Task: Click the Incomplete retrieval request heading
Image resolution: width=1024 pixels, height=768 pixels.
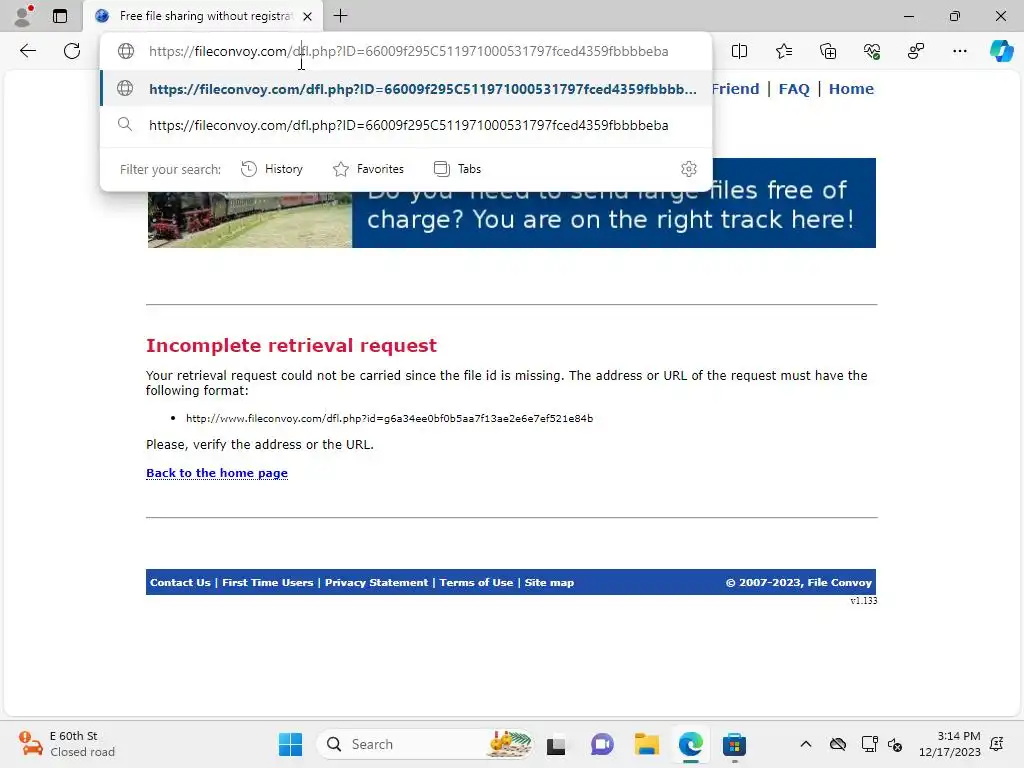Action: (x=291, y=345)
